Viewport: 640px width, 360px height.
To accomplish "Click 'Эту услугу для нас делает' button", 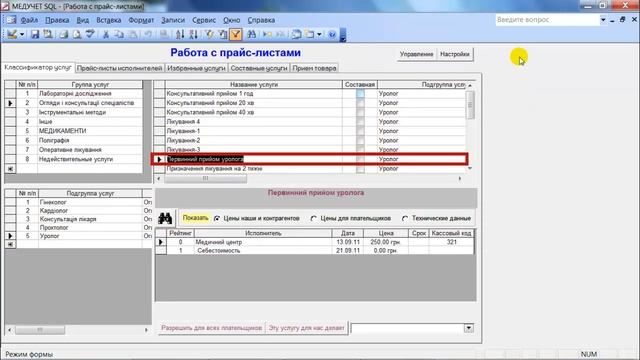I will pyautogui.click(x=307, y=328).
